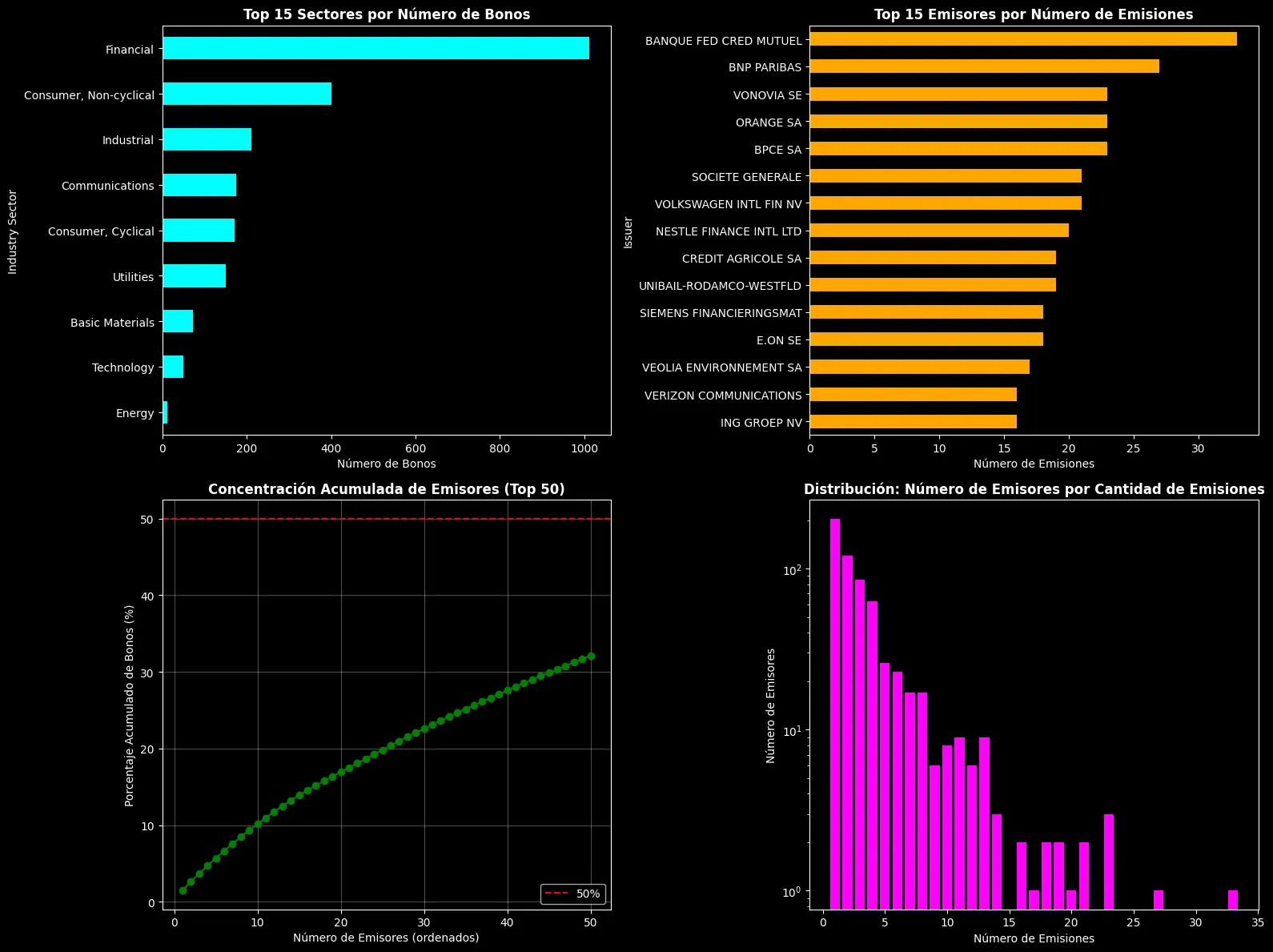Click the cyan Technology sector bar
This screenshot has width=1273, height=952.
(x=173, y=367)
